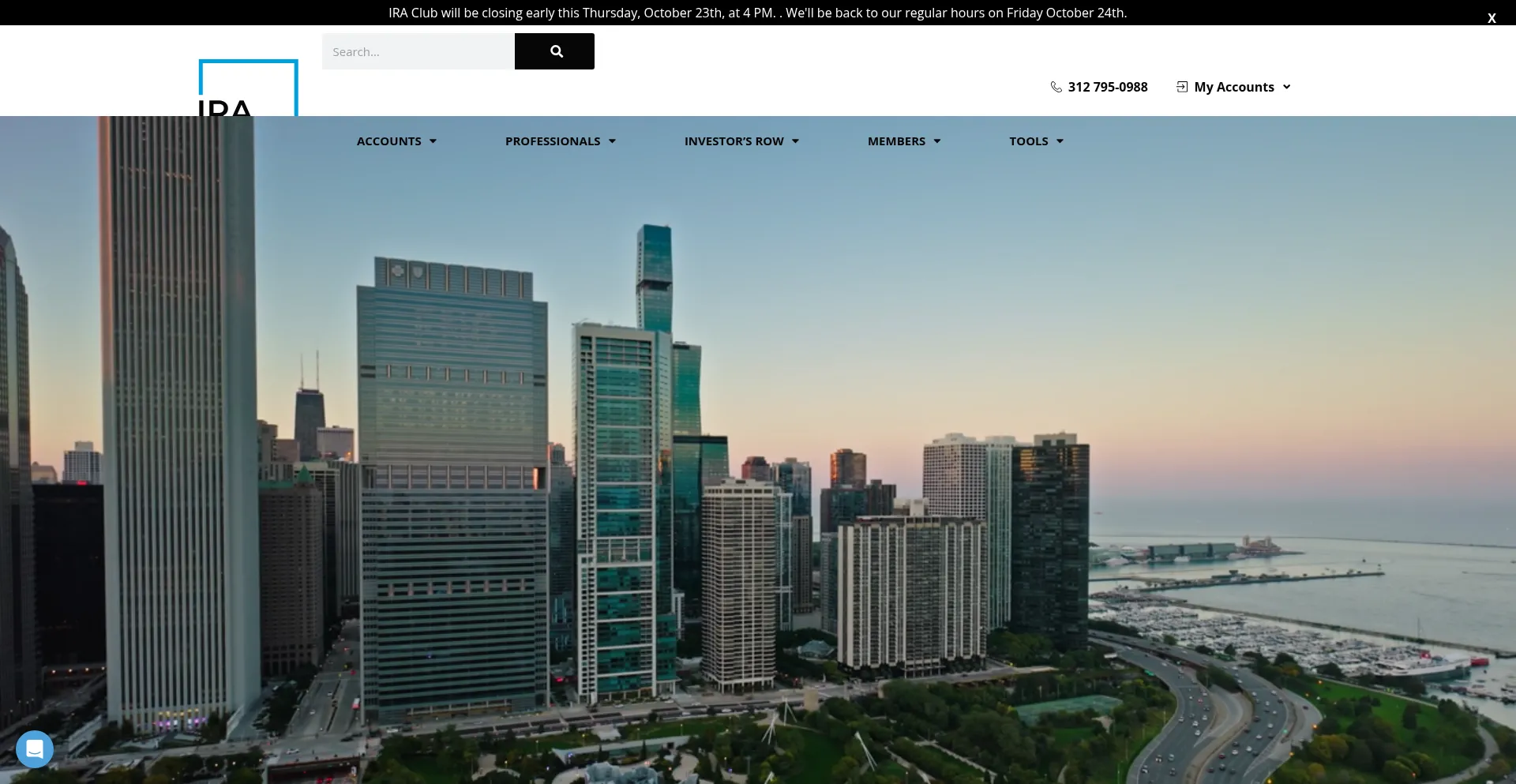Select the PROFESSIONALS menu item
Screen dimensions: 1516x784
pos(553,141)
